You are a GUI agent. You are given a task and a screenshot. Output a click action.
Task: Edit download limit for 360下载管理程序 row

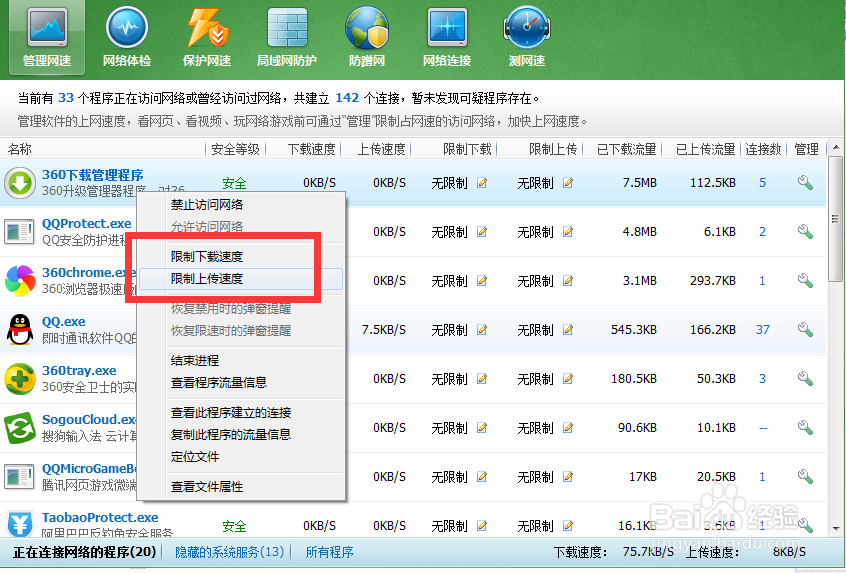(x=482, y=183)
